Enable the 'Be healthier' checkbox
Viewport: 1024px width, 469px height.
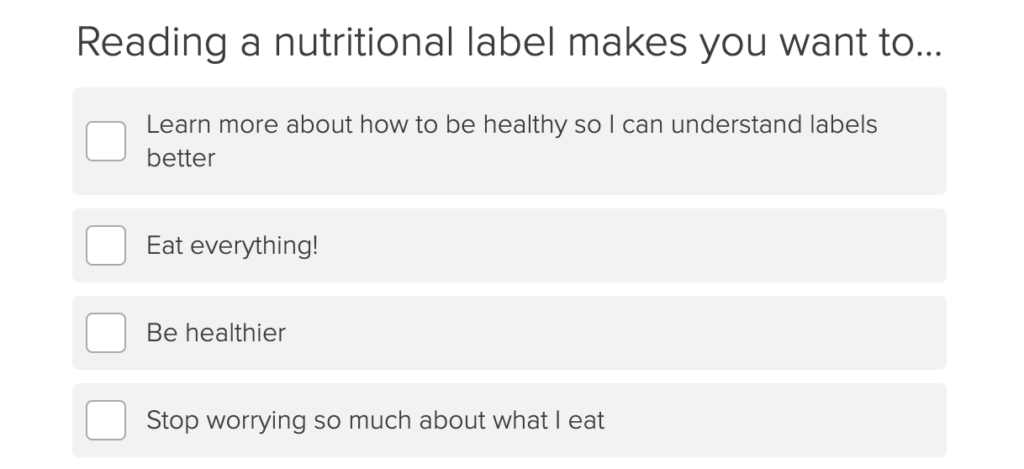(x=106, y=333)
